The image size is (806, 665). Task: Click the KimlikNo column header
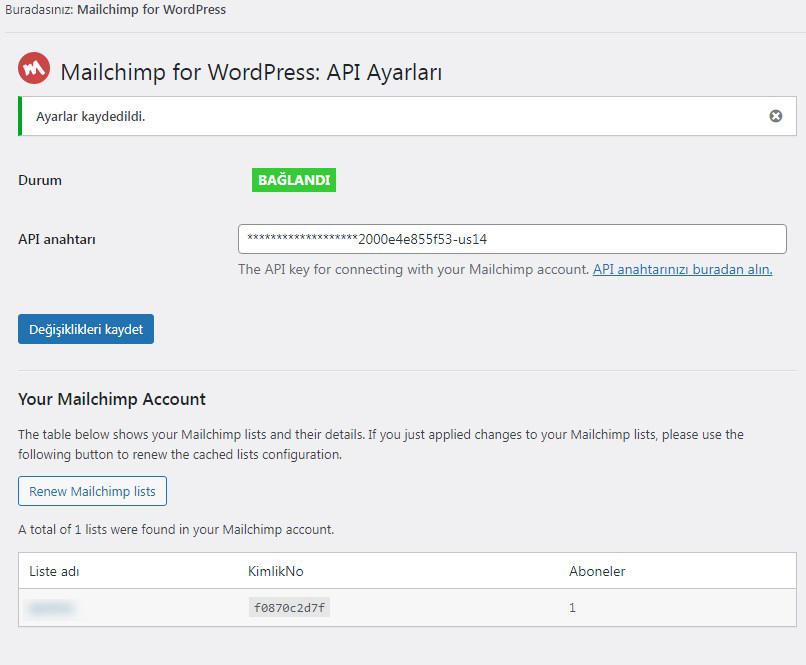(x=276, y=571)
